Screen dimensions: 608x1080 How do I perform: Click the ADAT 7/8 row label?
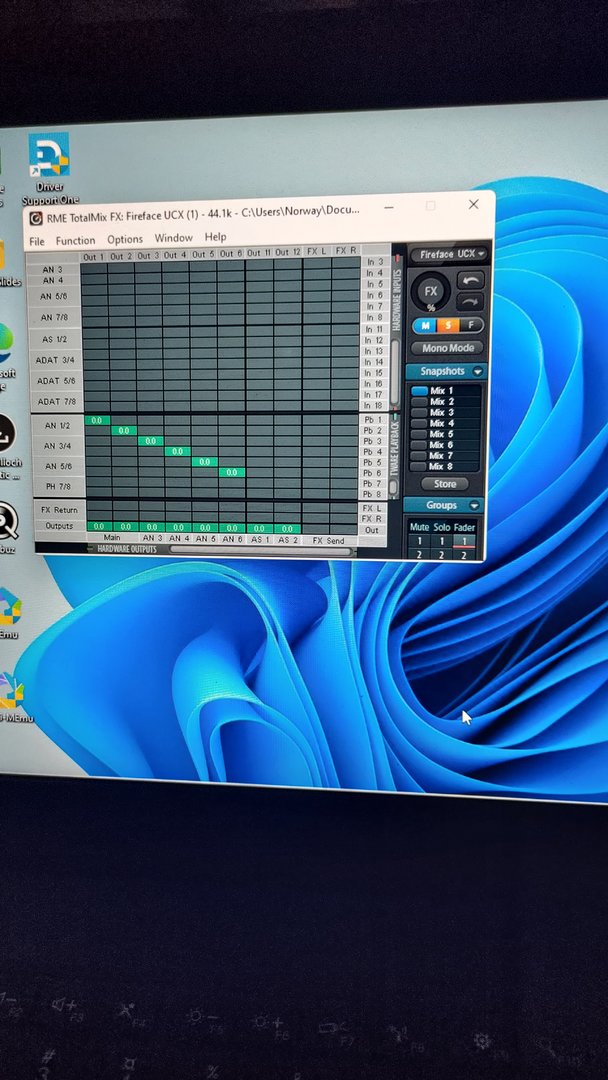[x=57, y=402]
